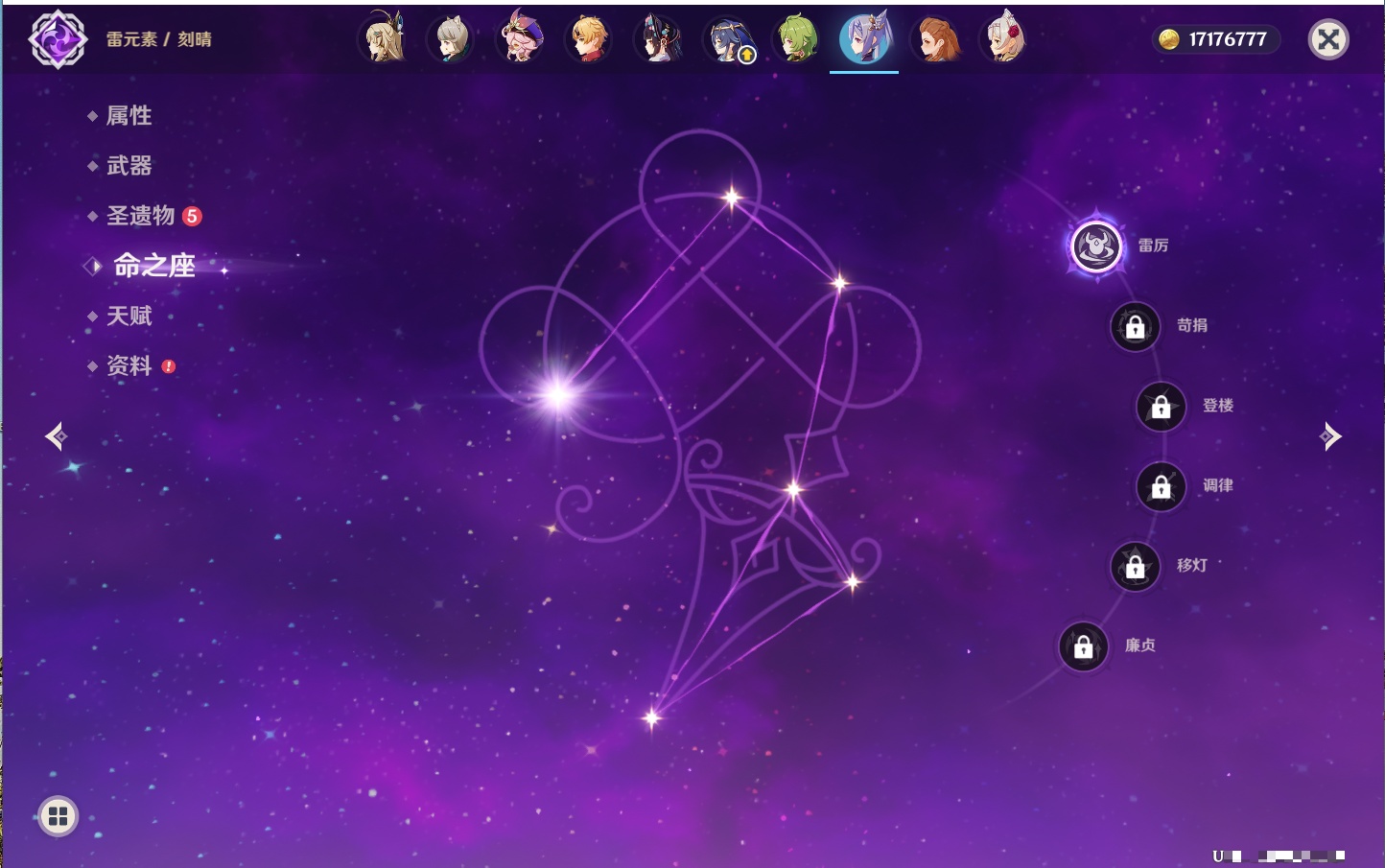Open the locked 移灯 constellation node
Viewport: 1385px width, 868px height.
(1135, 567)
